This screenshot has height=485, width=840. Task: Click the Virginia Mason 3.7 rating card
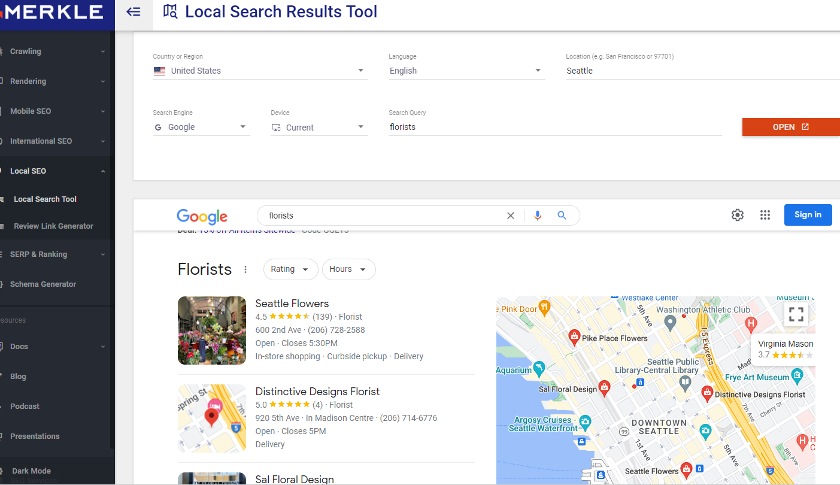pos(784,349)
